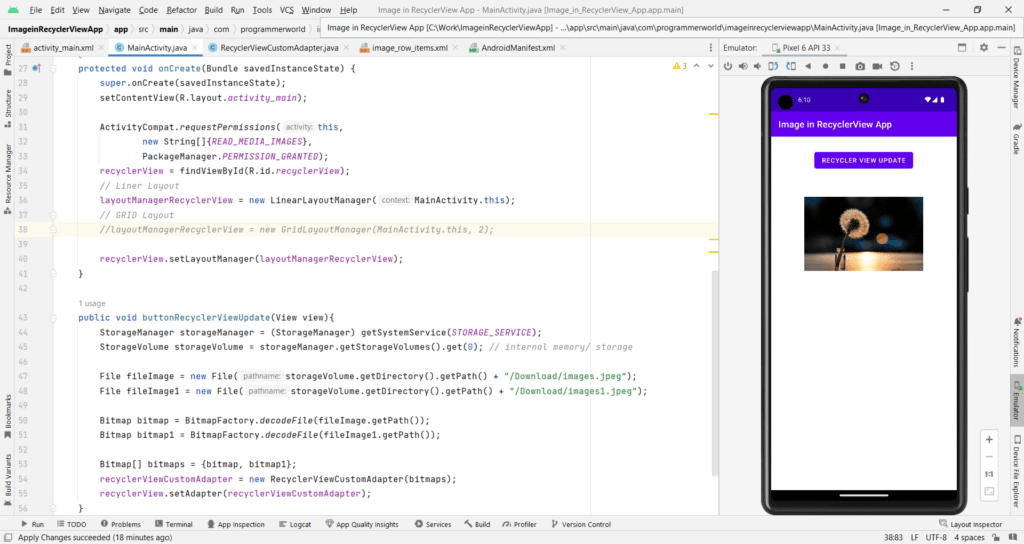Open the Logcat tool window
1024x544 pixels.
pos(295,524)
